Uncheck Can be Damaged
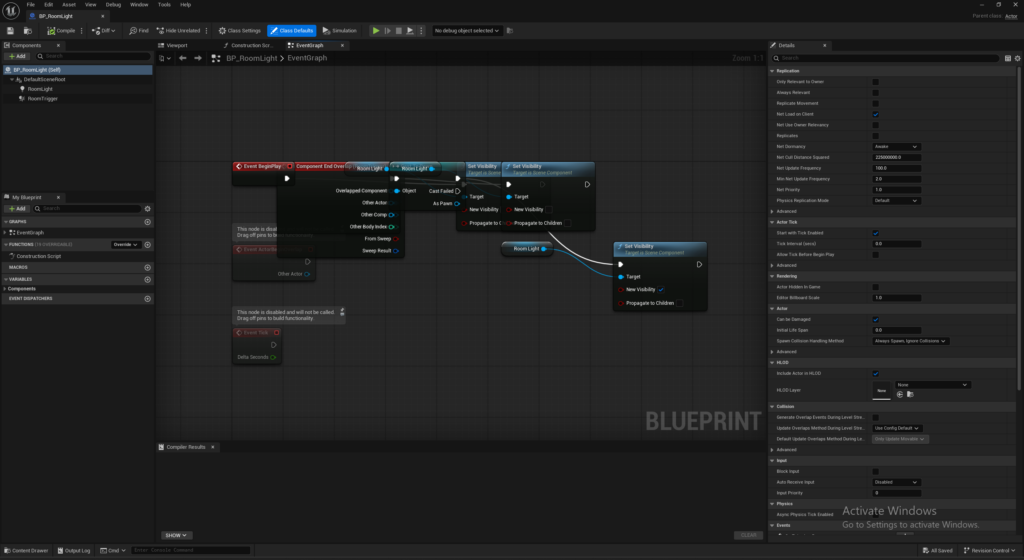This screenshot has width=1024, height=560. point(876,320)
